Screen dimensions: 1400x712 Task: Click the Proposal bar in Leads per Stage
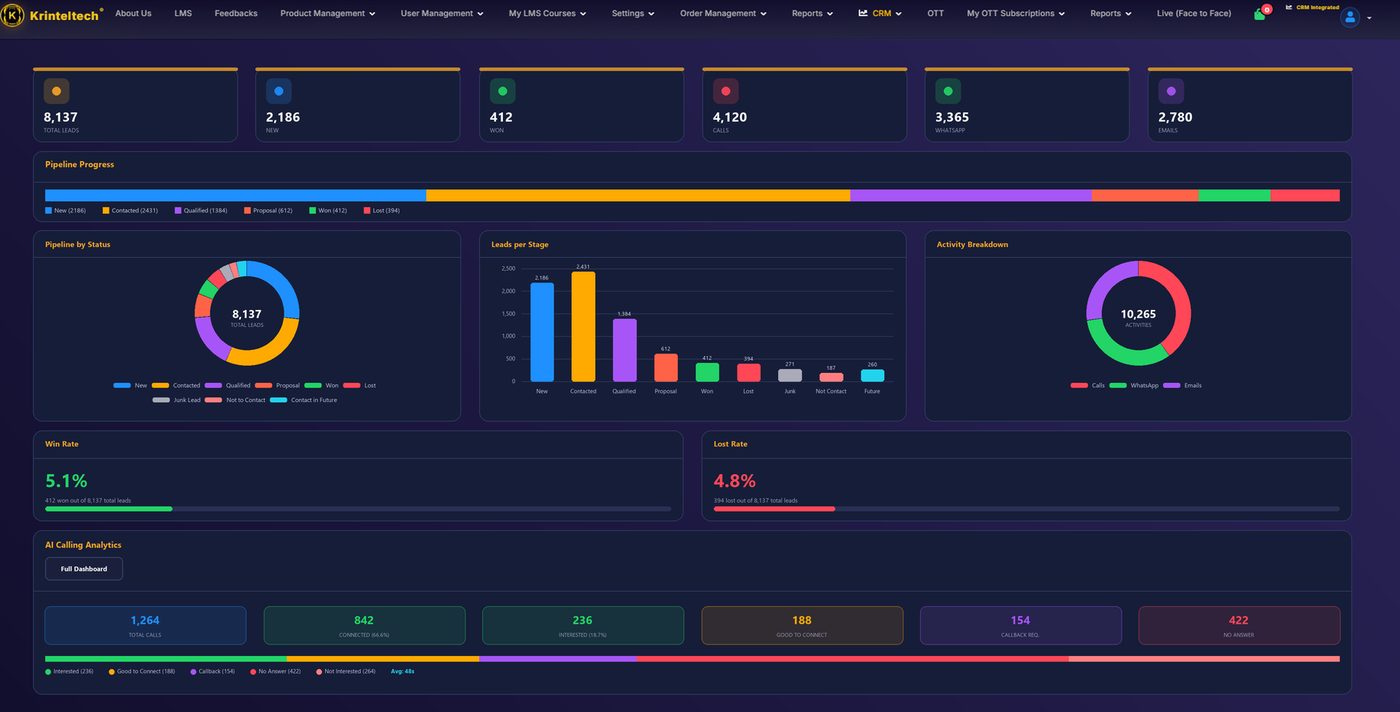coord(666,367)
